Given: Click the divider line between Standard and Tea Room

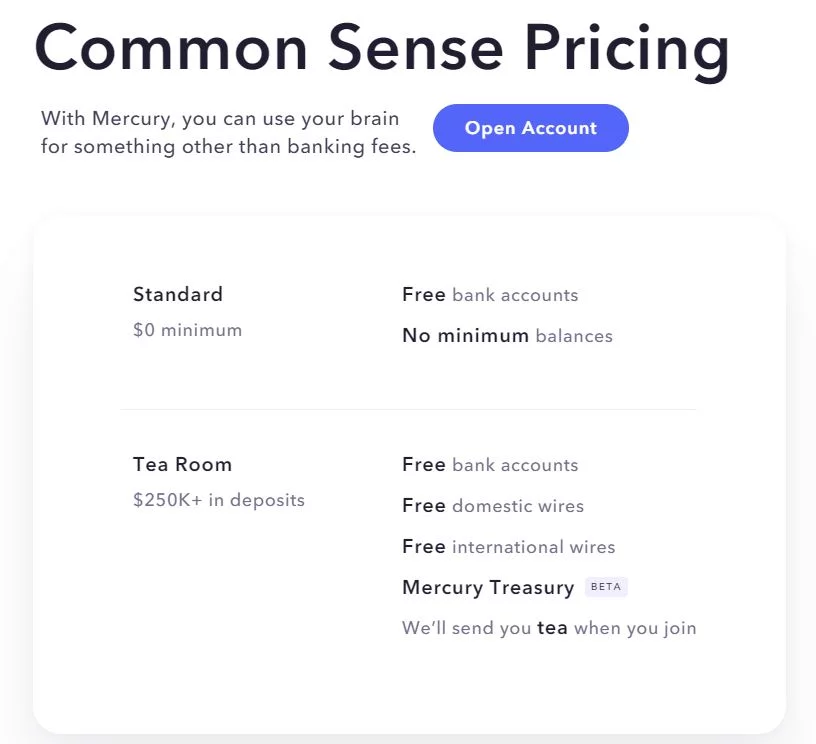Looking at the screenshot, I should pyautogui.click(x=408, y=409).
